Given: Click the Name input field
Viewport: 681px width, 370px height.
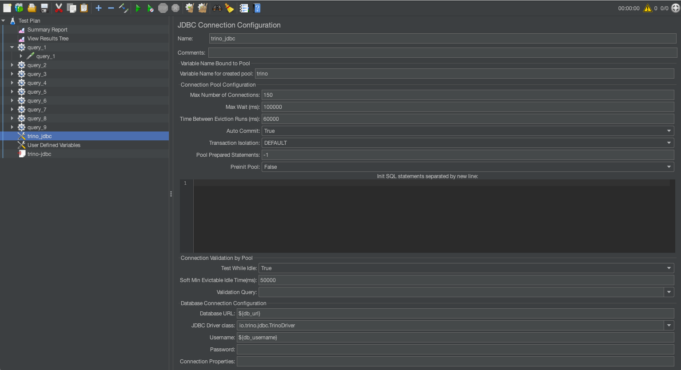Looking at the screenshot, I should point(443,39).
